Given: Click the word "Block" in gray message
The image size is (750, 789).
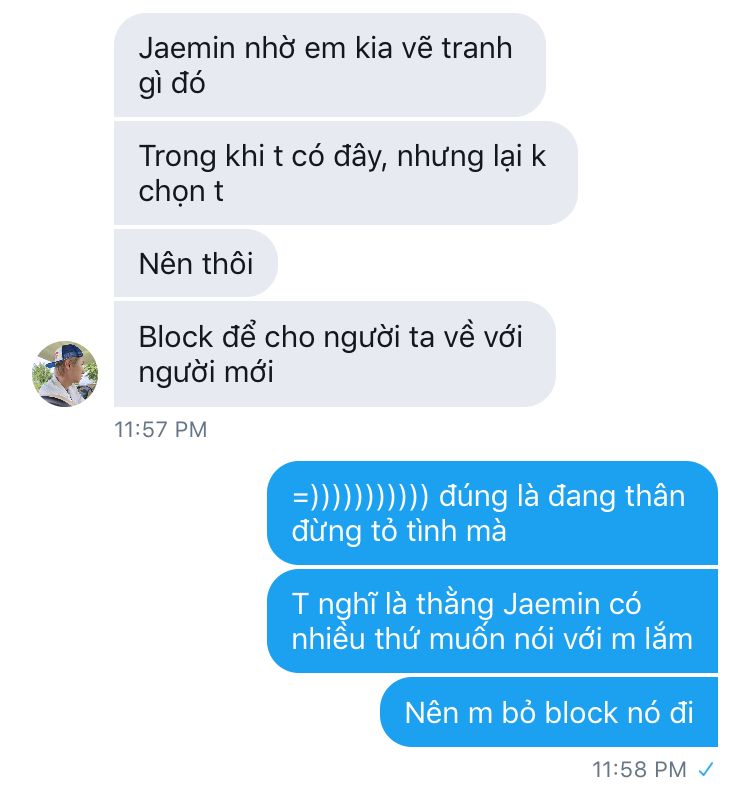Looking at the screenshot, I should point(176,337).
